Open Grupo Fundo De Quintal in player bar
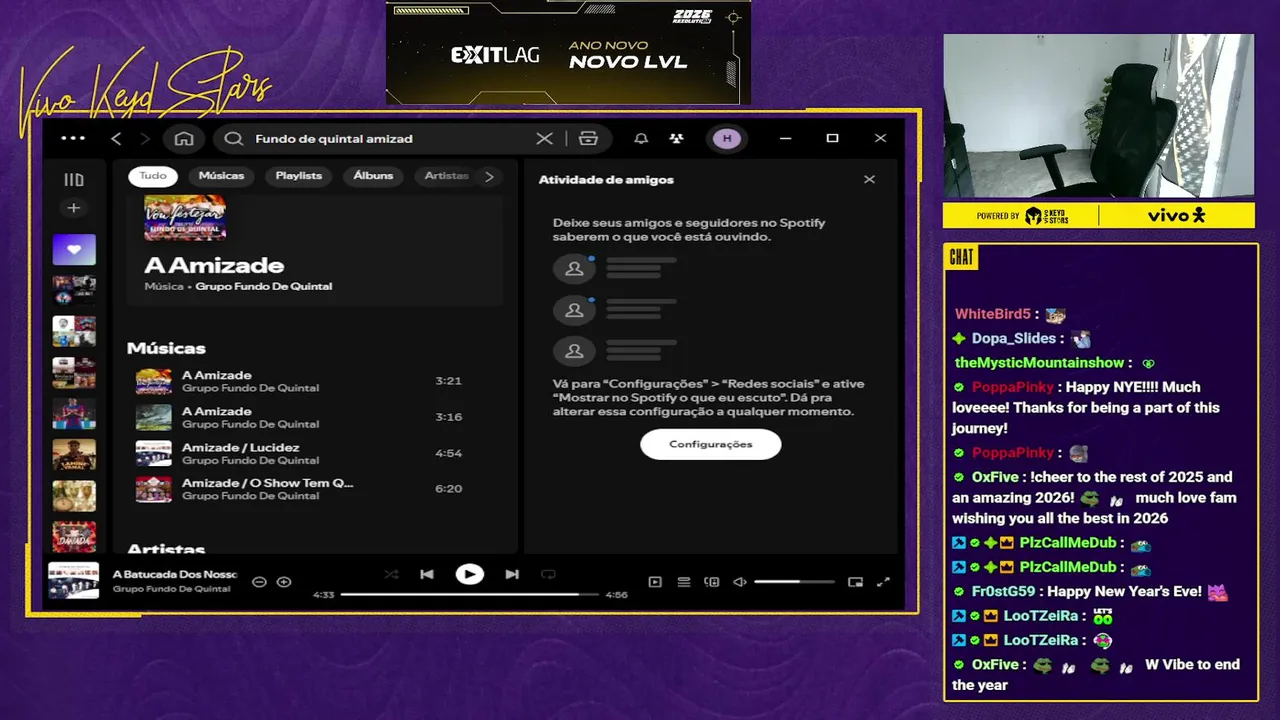The height and width of the screenshot is (720, 1280). (172, 589)
